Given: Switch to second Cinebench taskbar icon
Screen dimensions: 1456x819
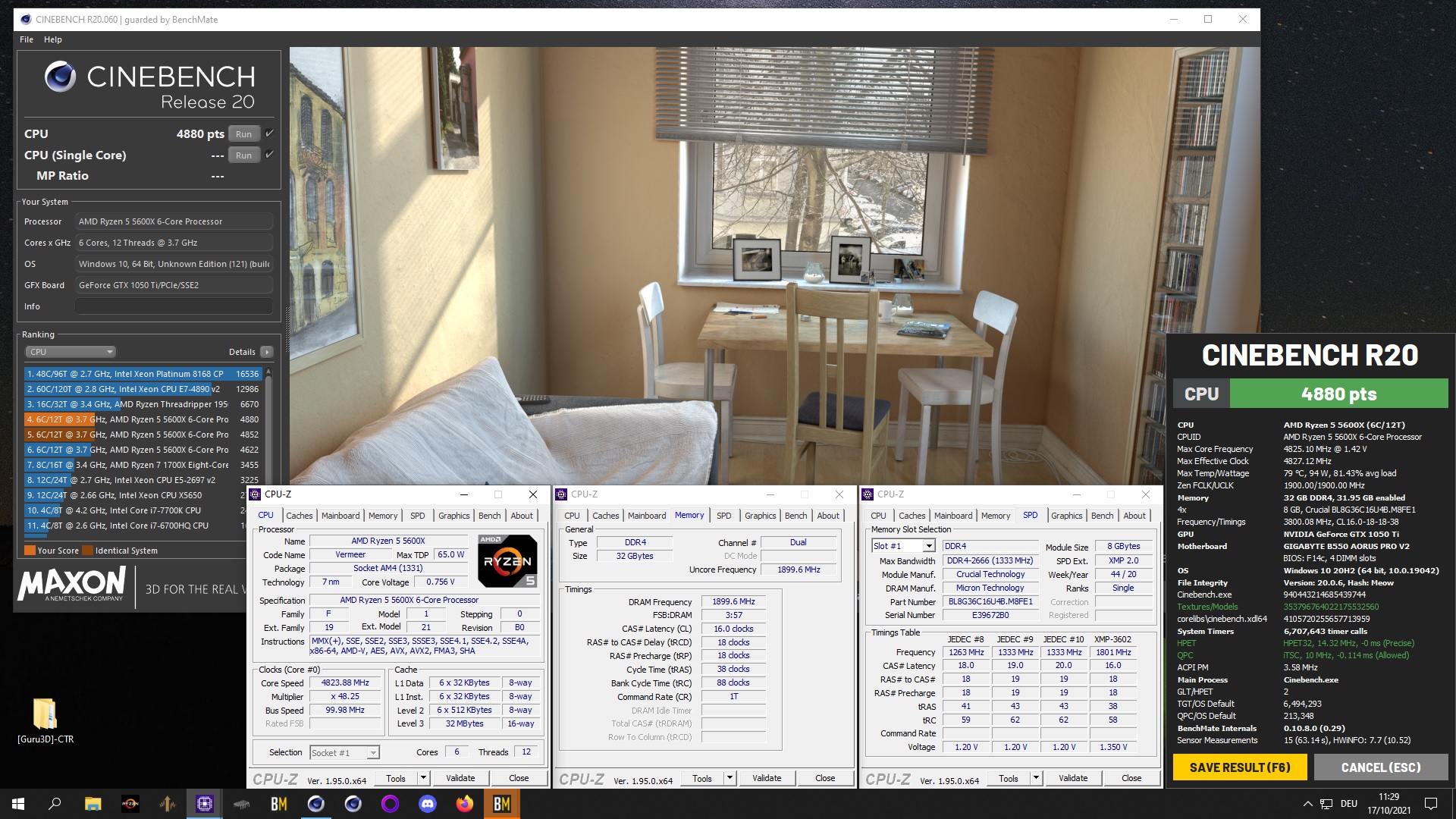Looking at the screenshot, I should [x=353, y=804].
